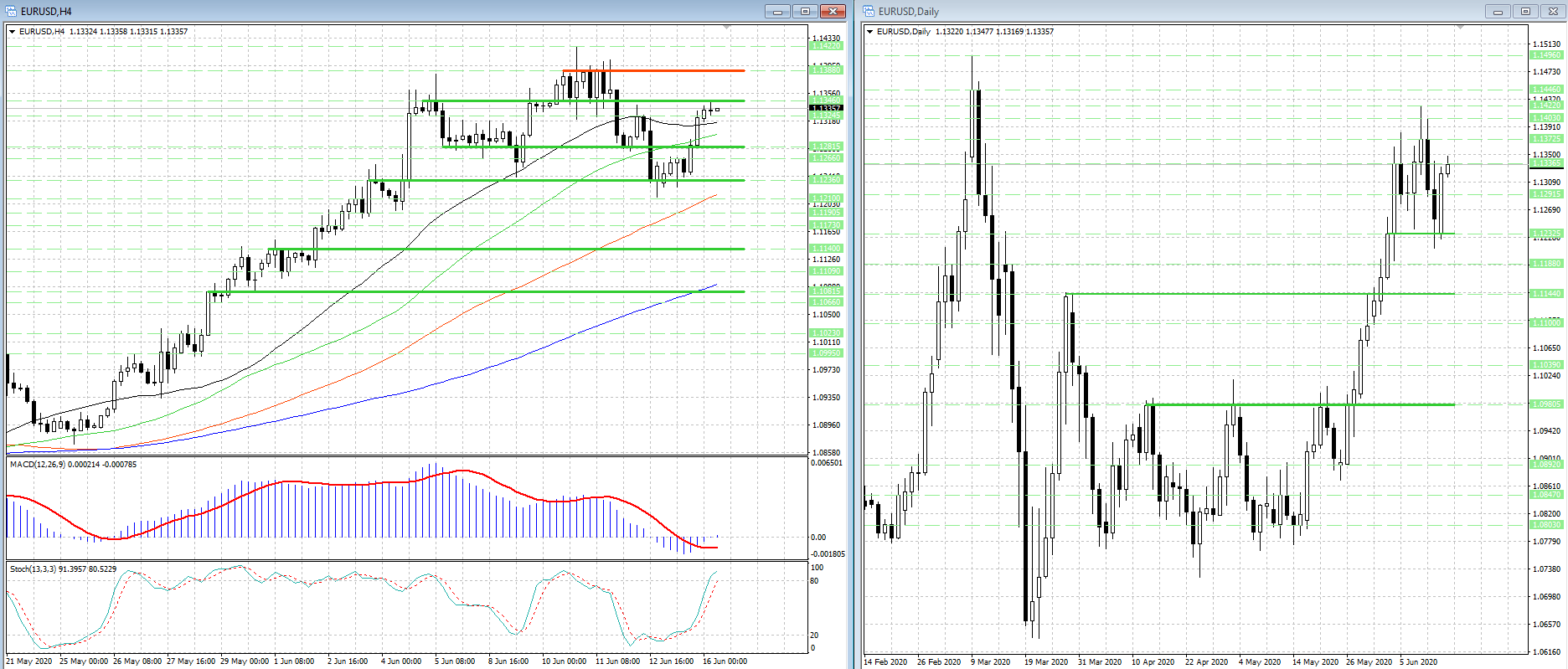Open the H4 chart dropdown arrow

13,32
